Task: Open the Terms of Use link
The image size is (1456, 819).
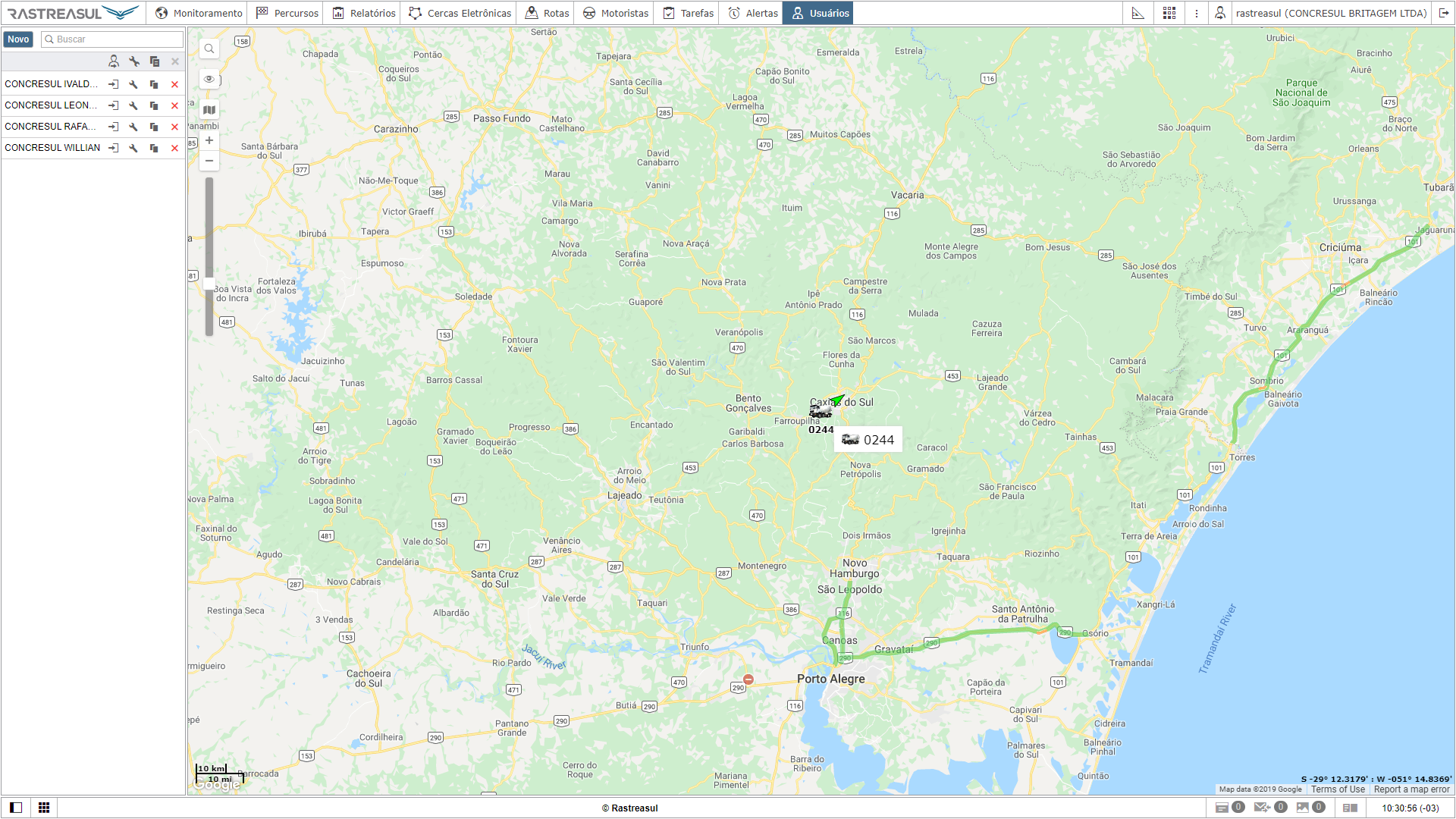Action: [x=1338, y=789]
